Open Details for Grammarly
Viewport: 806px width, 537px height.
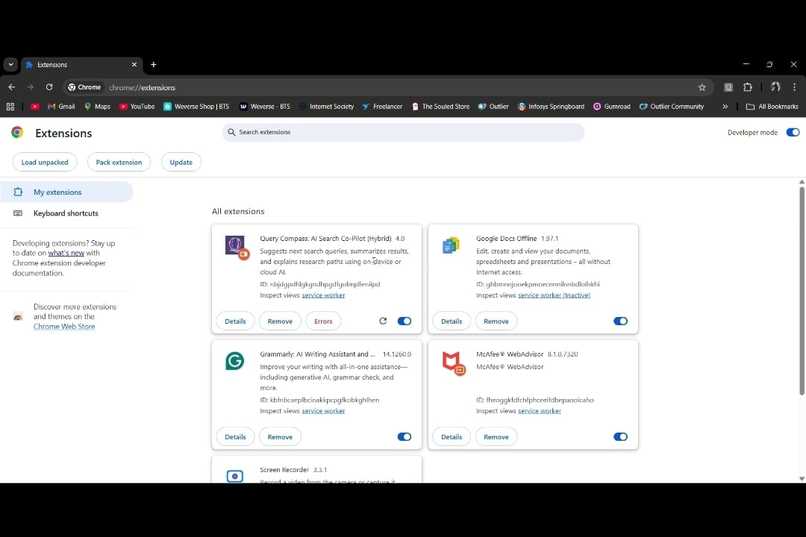click(x=235, y=437)
